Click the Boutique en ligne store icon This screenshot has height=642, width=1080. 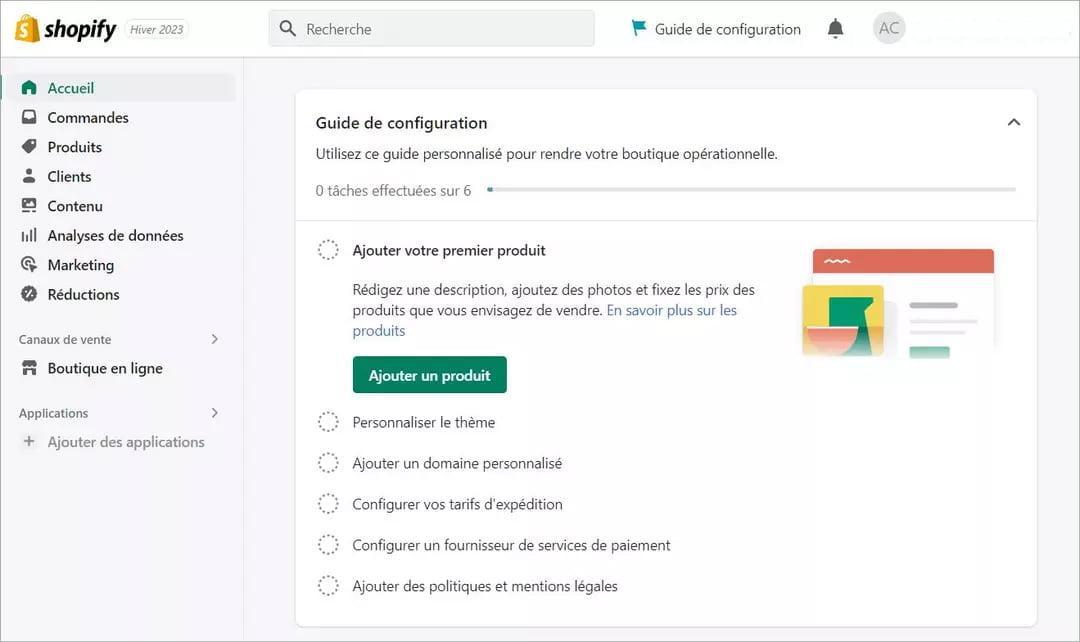coord(29,368)
